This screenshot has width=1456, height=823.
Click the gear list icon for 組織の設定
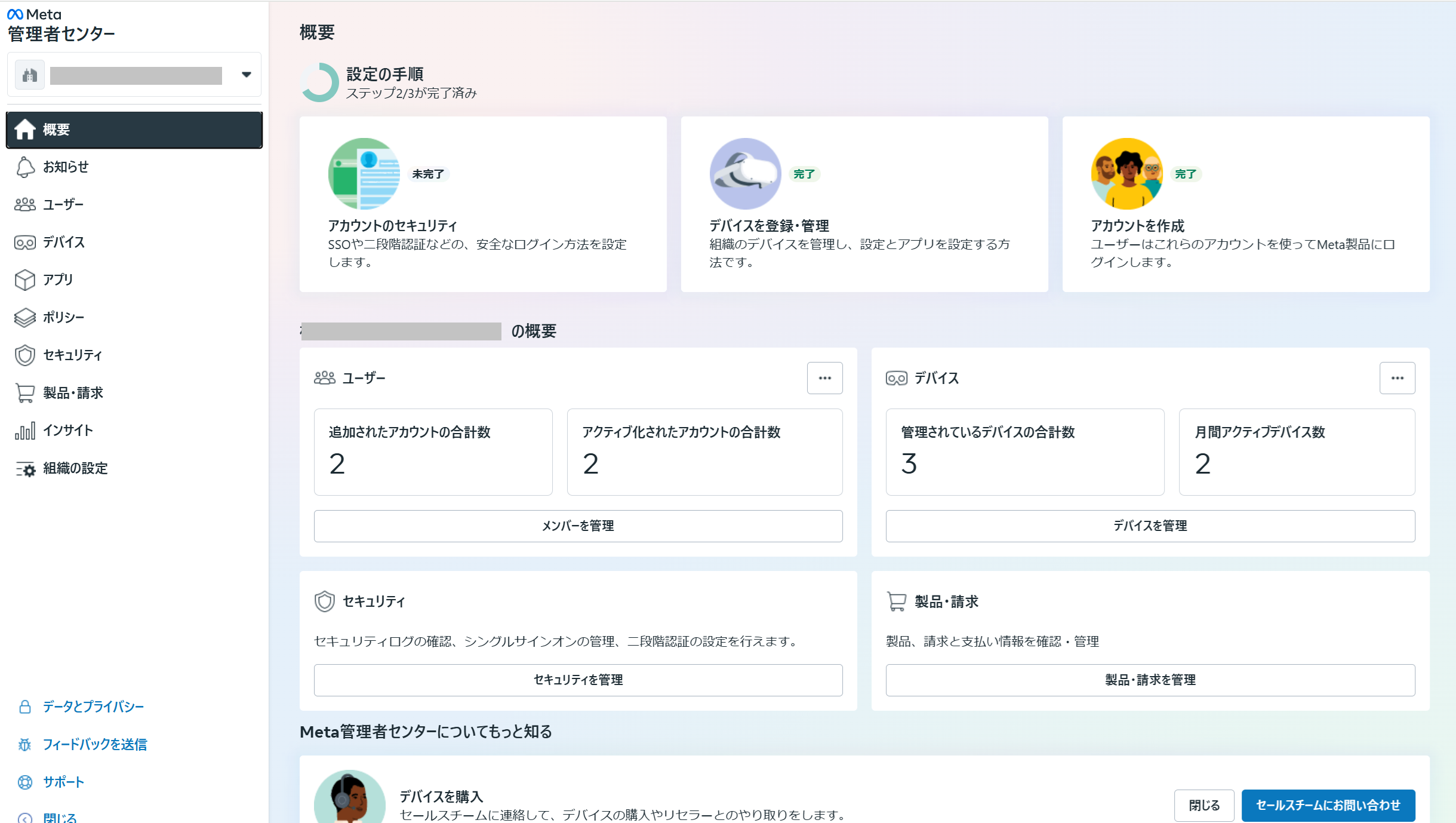[25, 469]
